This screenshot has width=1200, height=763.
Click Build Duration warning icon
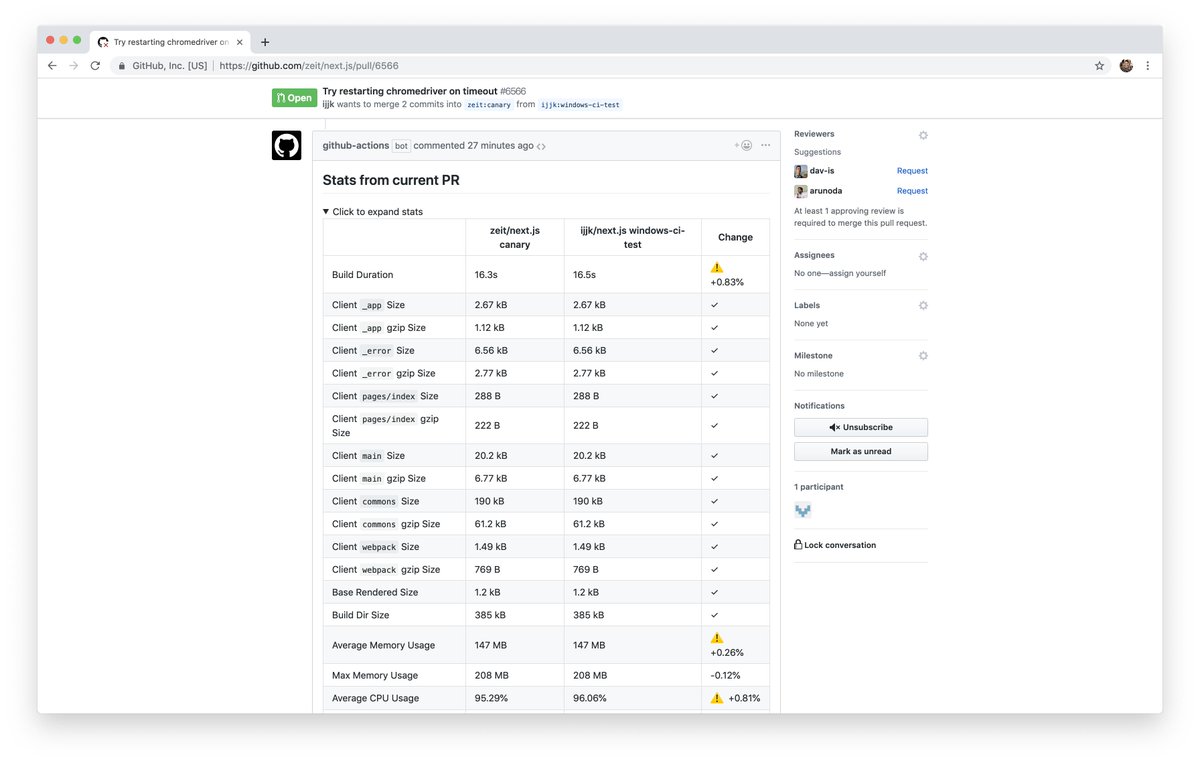click(717, 267)
